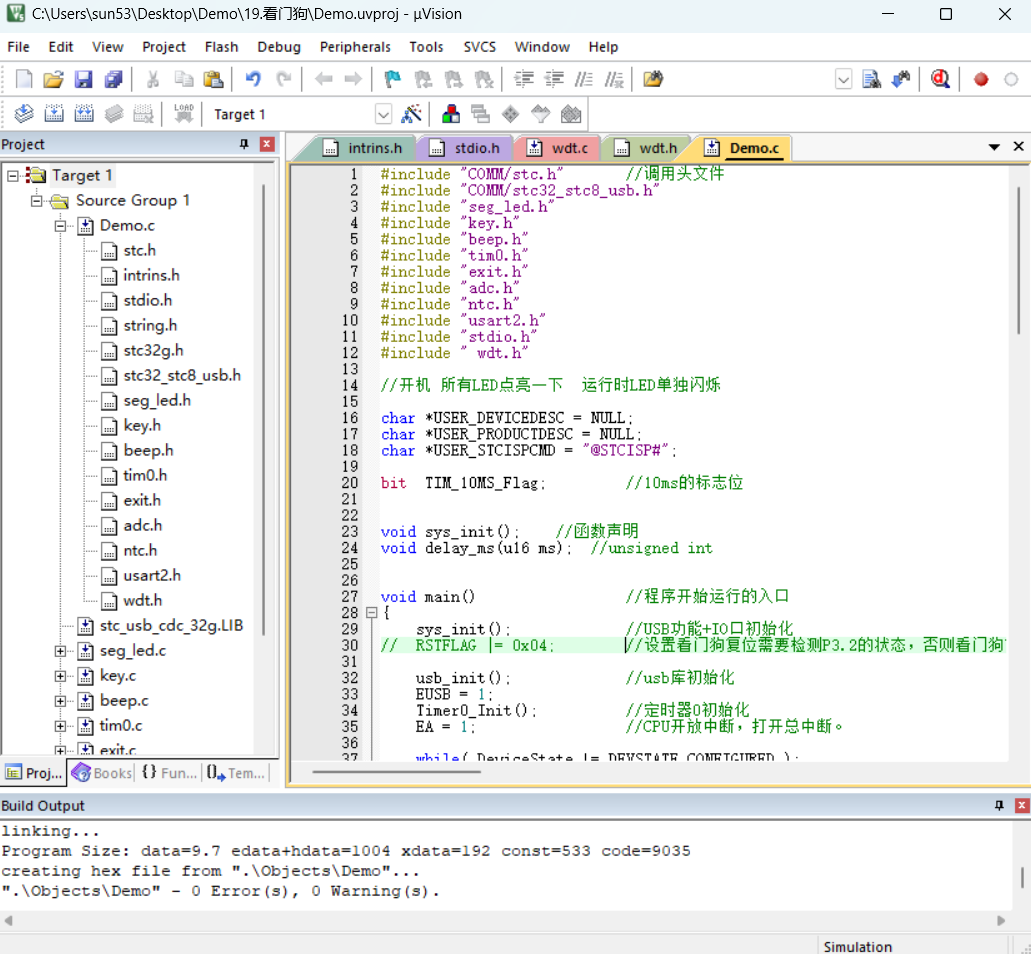Image resolution: width=1031 pixels, height=954 pixels.
Task: Open the File menu
Action: coord(18,47)
